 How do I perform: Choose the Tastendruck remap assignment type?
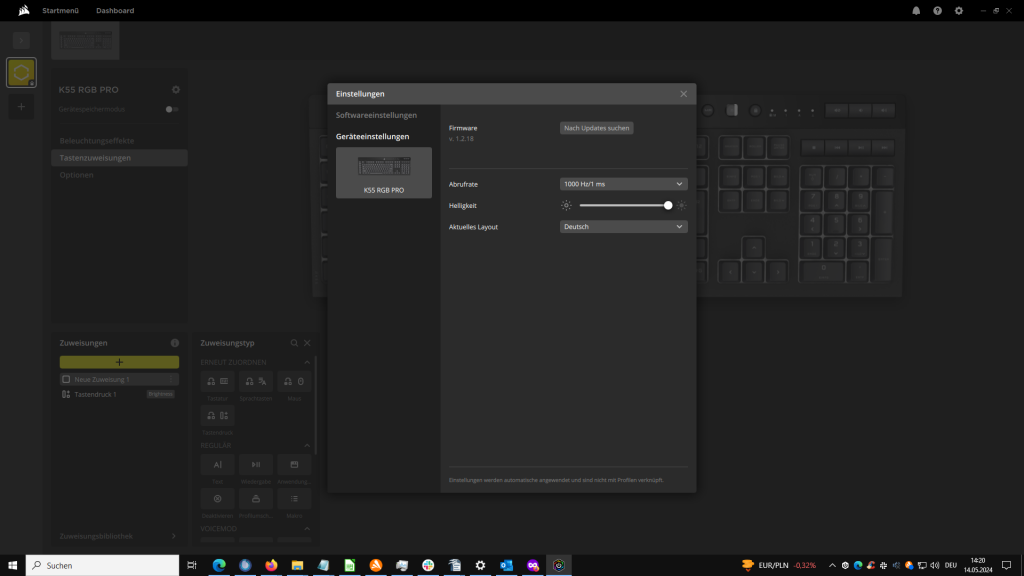point(217,415)
